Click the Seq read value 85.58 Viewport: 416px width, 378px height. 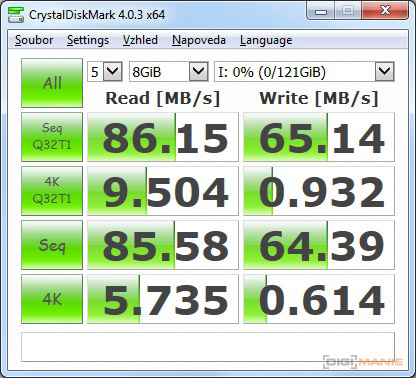[x=163, y=245]
